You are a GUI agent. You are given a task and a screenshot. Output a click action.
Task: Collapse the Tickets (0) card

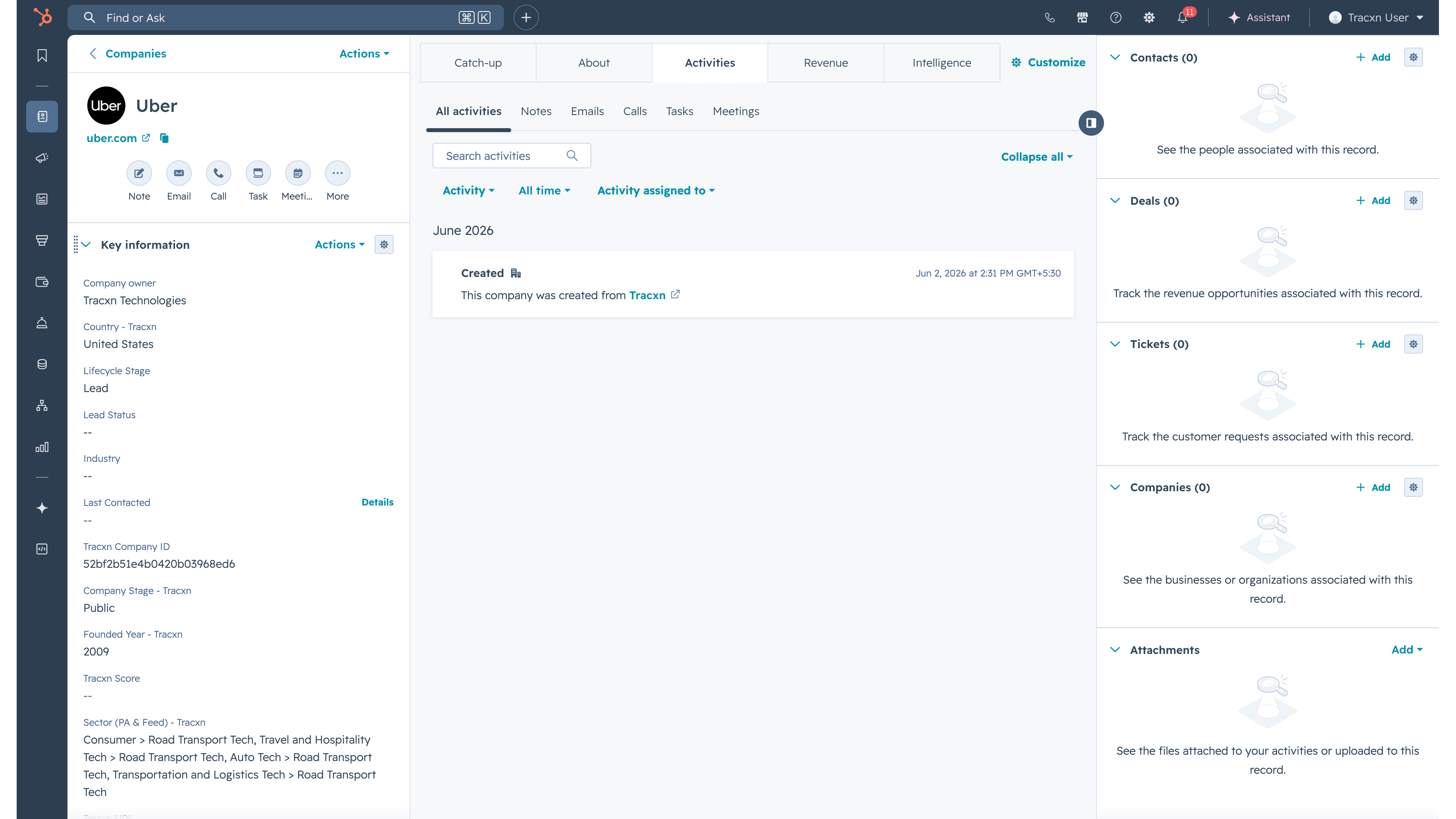[1115, 344]
